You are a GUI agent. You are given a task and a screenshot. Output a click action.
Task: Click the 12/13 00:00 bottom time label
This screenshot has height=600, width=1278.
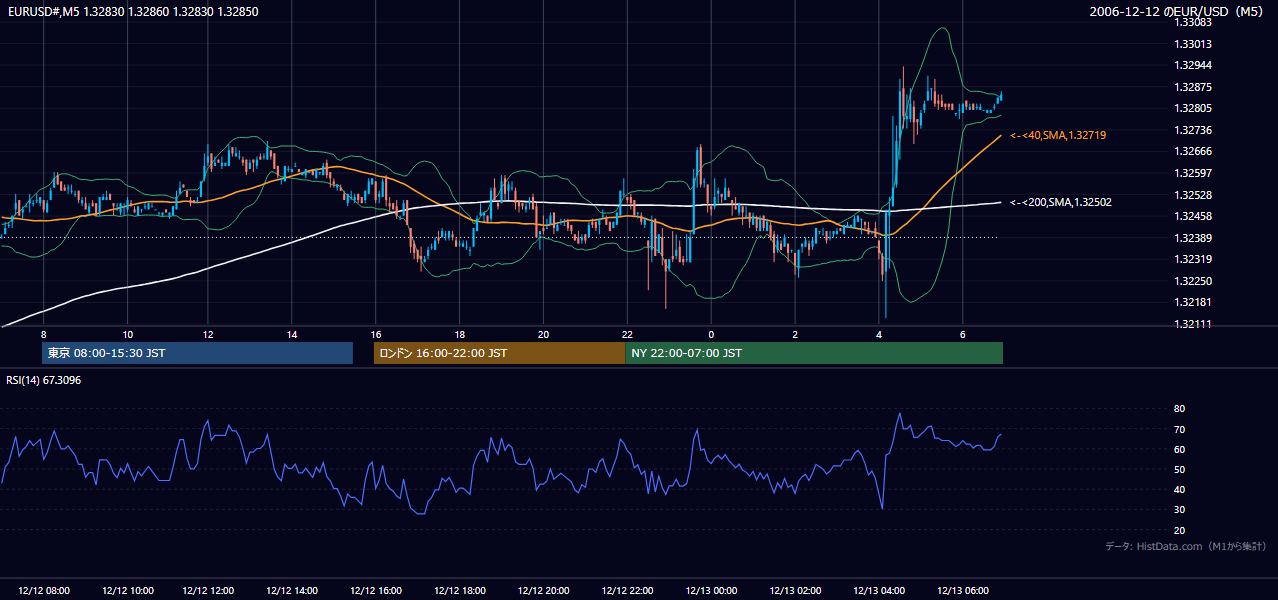tap(711, 591)
